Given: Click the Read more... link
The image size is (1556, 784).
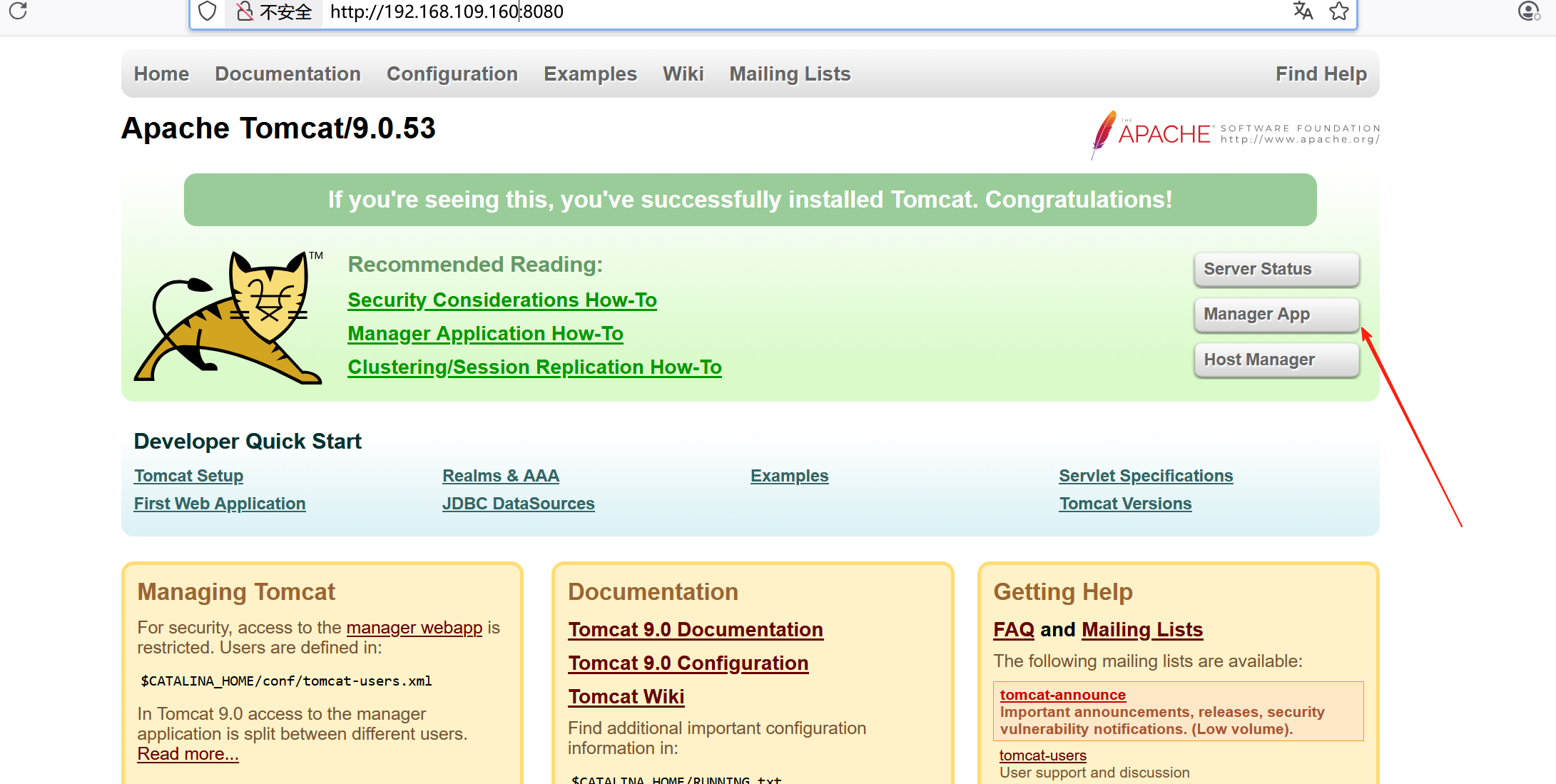Looking at the screenshot, I should (x=188, y=754).
